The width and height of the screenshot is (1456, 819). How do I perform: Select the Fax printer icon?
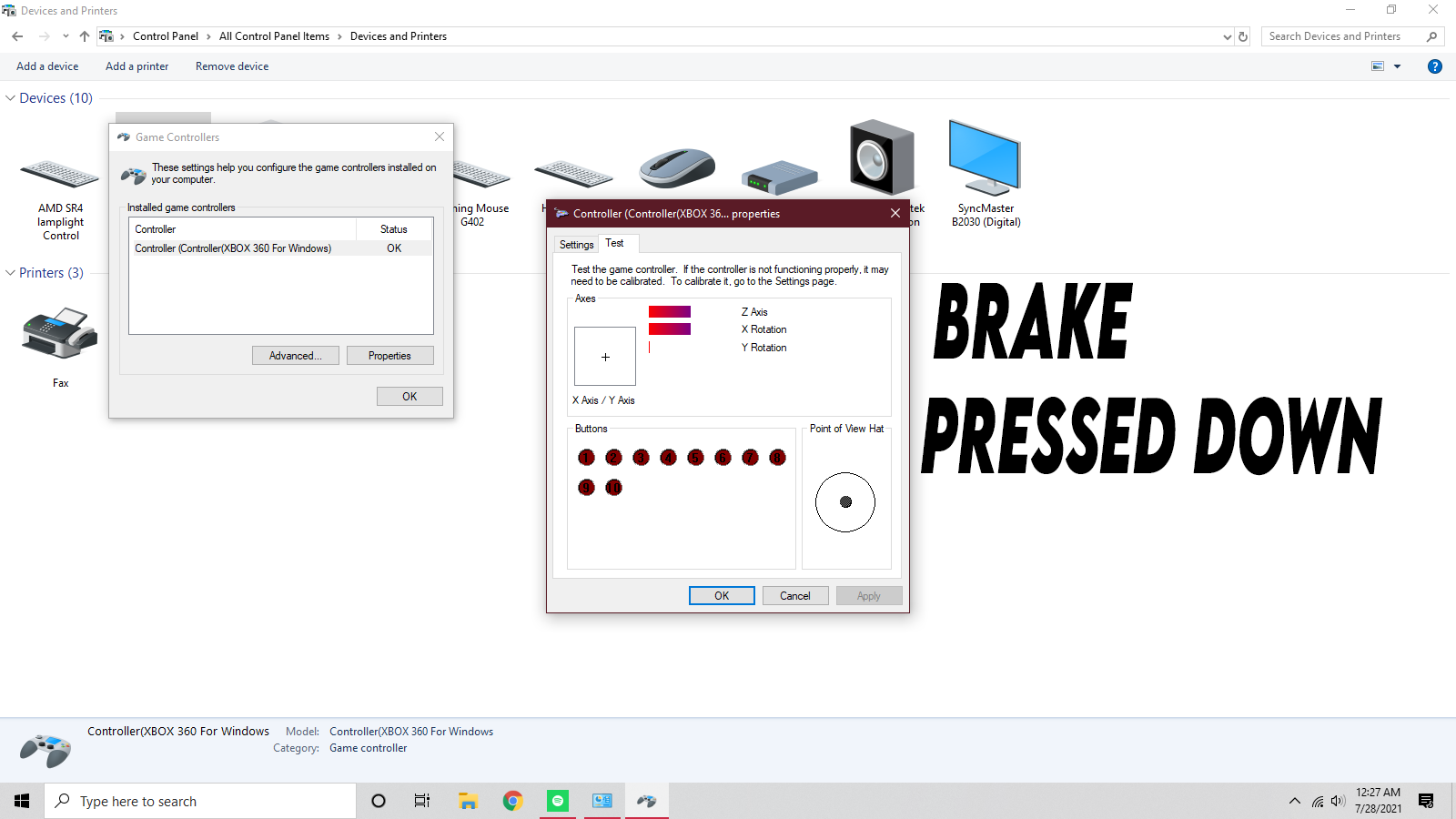pyautogui.click(x=60, y=333)
